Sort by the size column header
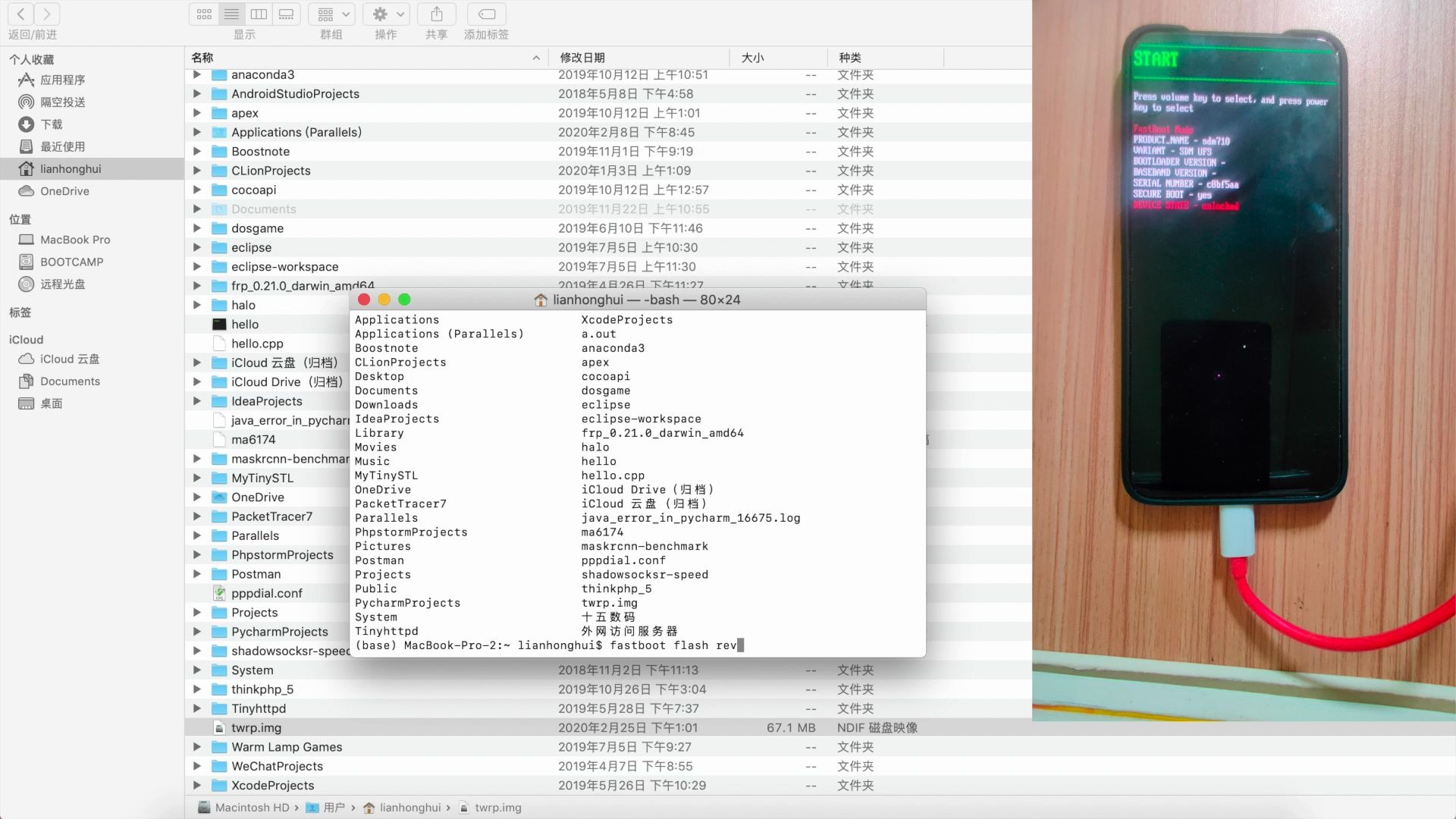1456x819 pixels. click(x=752, y=58)
